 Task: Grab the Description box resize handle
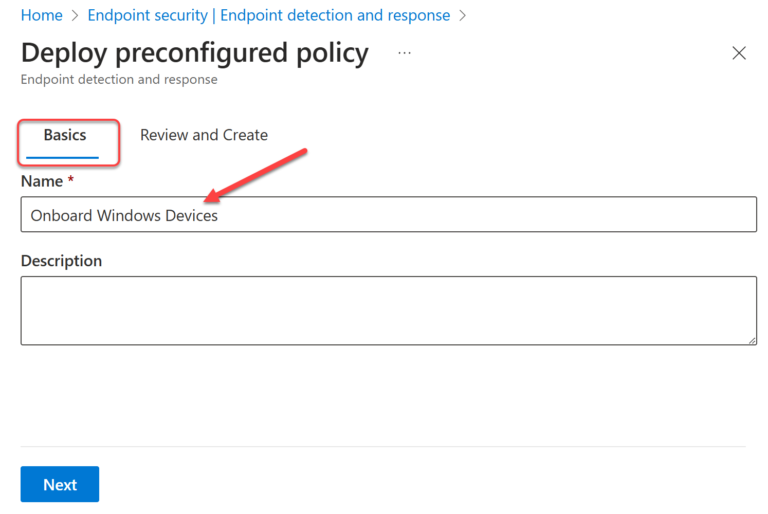[x=752, y=340]
